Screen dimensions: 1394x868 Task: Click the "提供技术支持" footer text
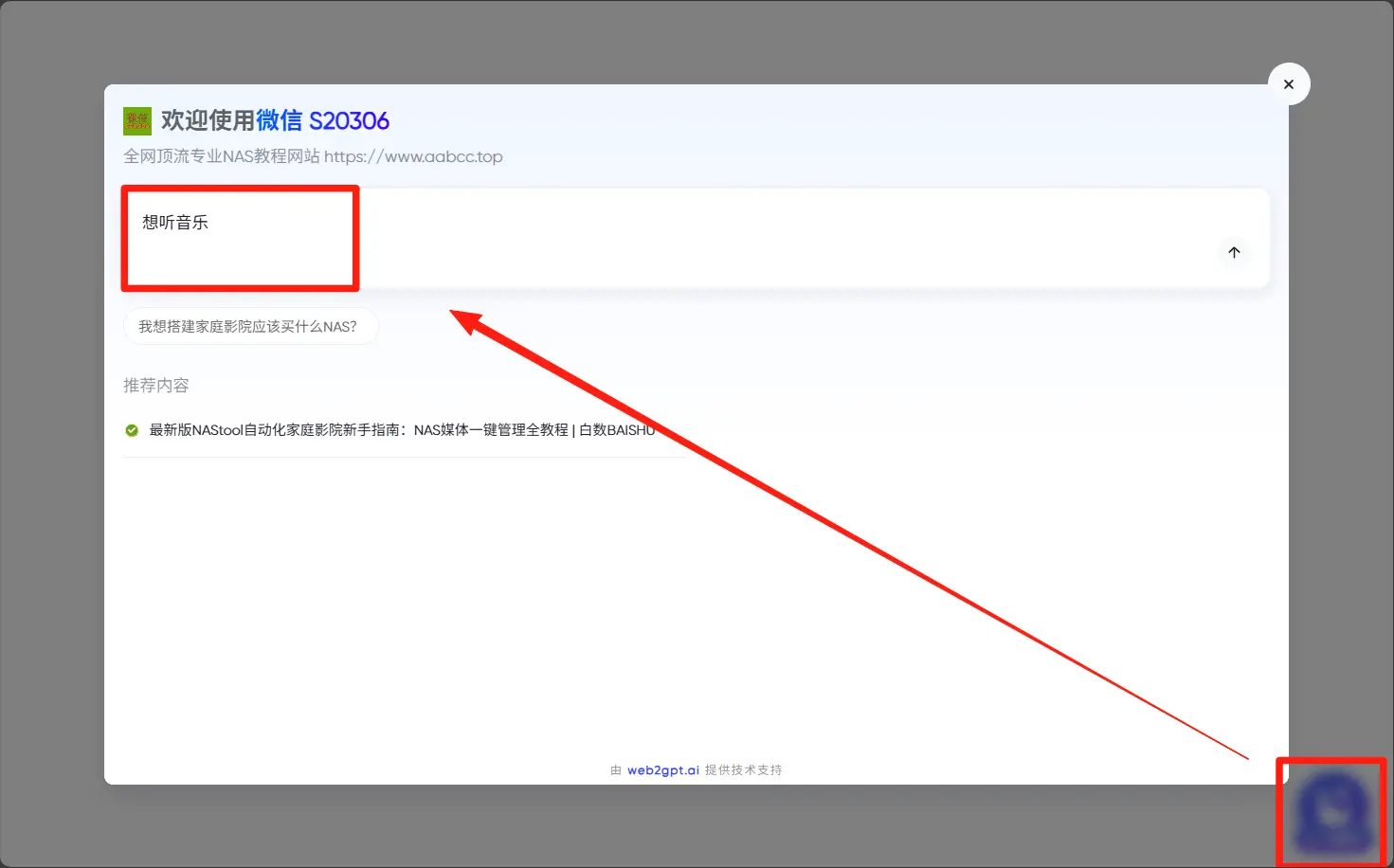(x=743, y=770)
